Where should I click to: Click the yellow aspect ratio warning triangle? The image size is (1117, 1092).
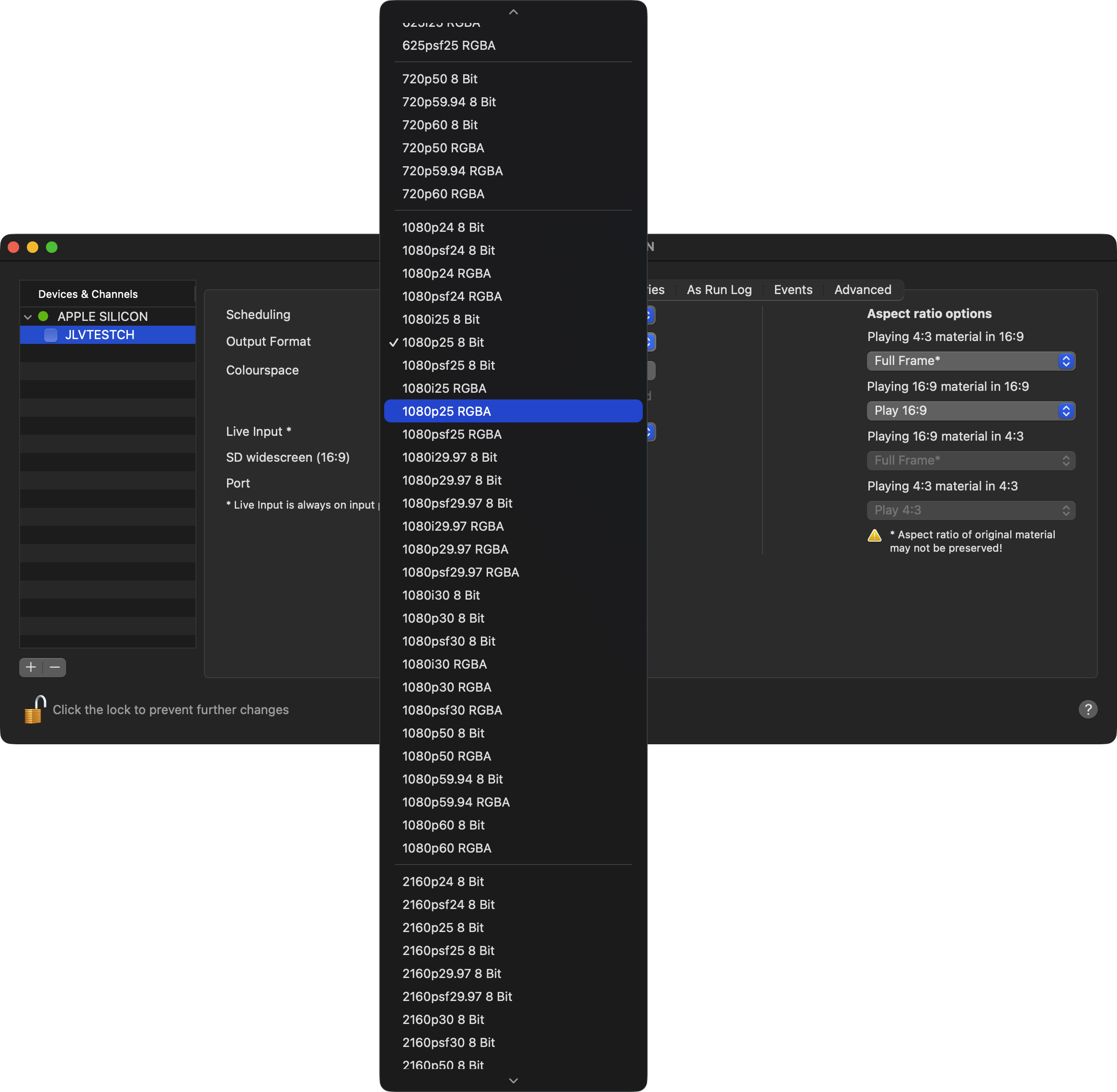tap(874, 535)
